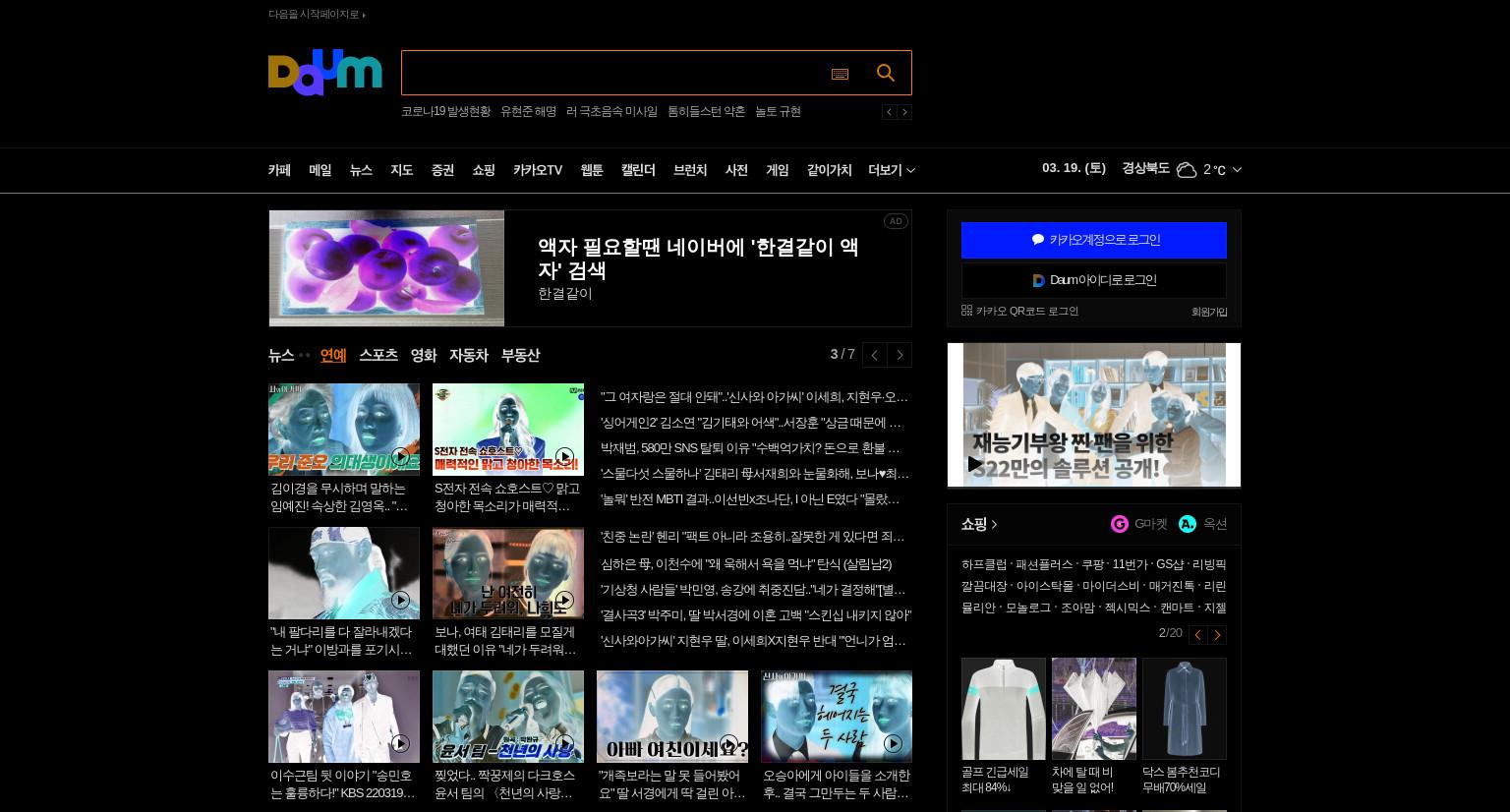Play the 내 팔다리를 다 잘라내겠다 video
This screenshot has width=1510, height=812.
click(344, 573)
